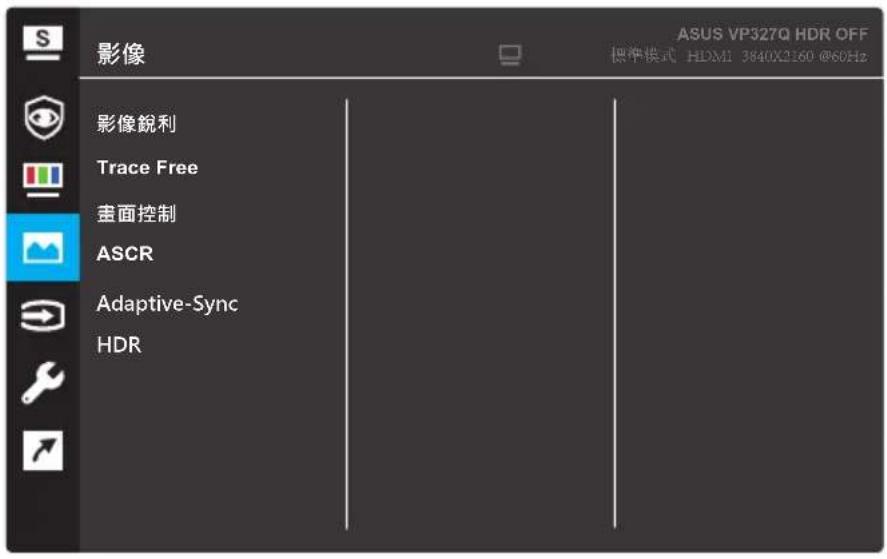Click the ASUS VP327Q HDR OFF label
The height and width of the screenshot is (559, 887).
coord(773,35)
